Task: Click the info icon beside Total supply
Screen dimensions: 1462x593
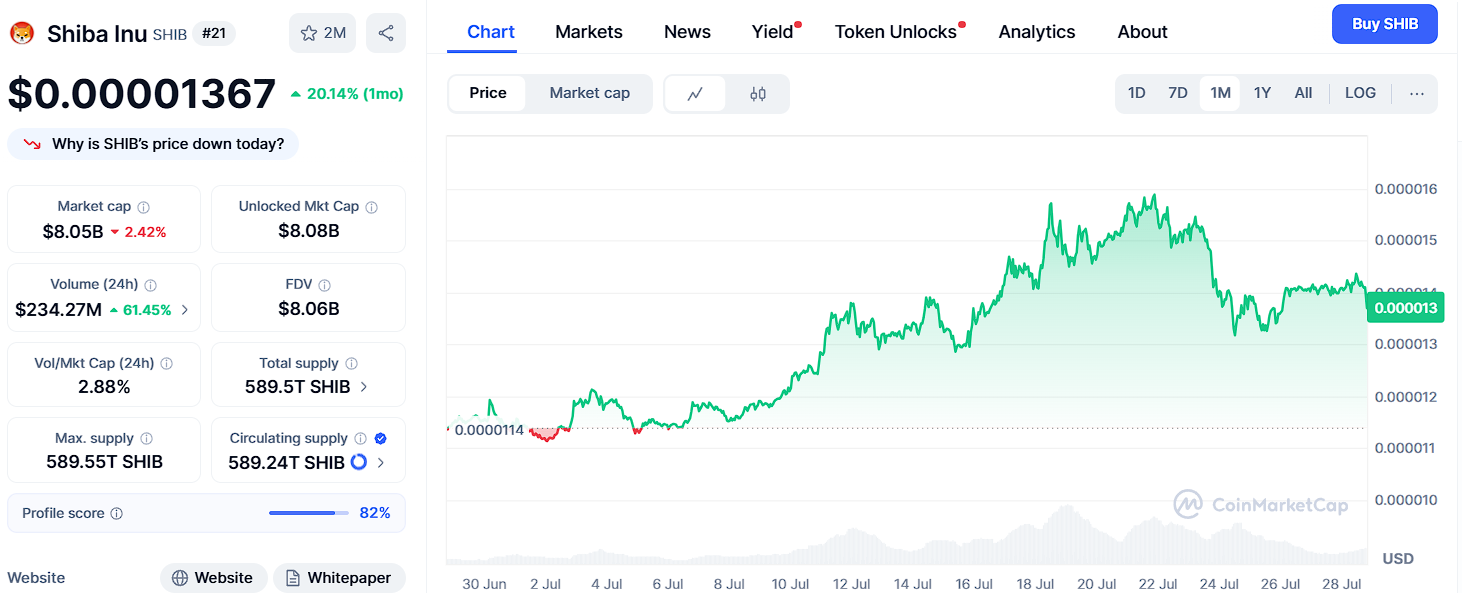Action: (351, 364)
